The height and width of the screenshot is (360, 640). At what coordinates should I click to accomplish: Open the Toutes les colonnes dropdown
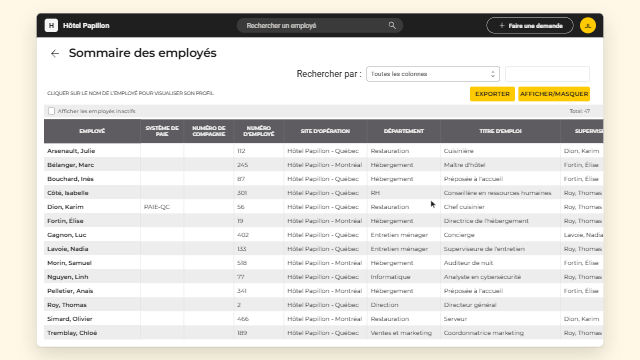pos(433,74)
